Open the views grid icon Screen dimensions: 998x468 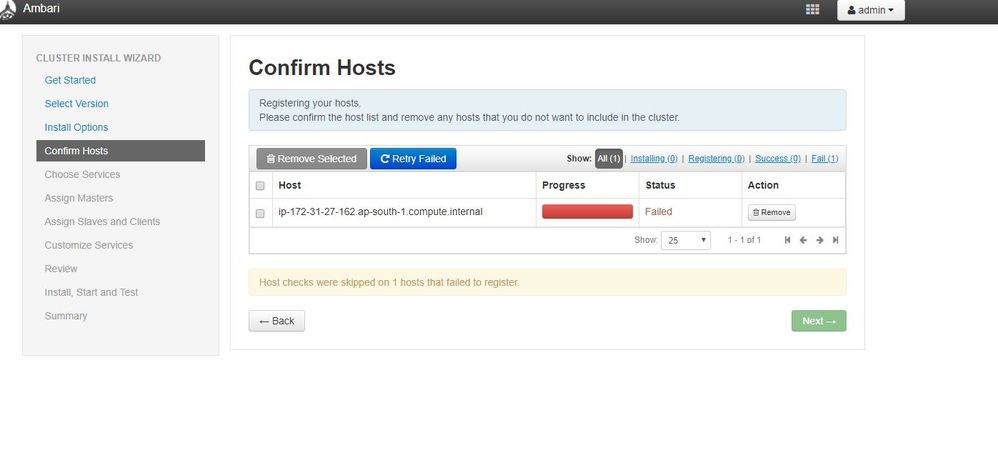click(x=812, y=10)
